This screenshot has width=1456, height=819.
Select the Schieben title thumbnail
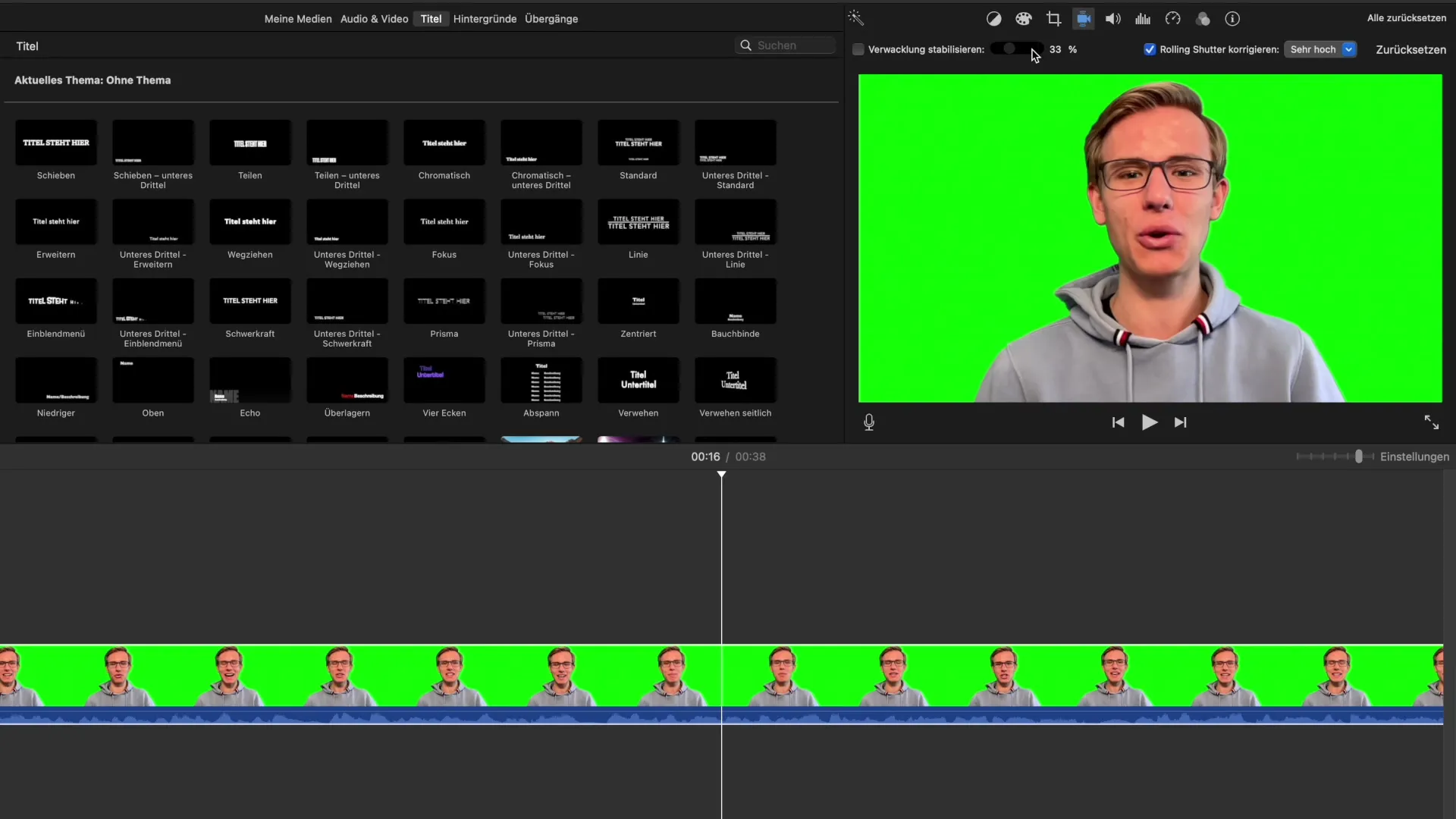point(56,143)
